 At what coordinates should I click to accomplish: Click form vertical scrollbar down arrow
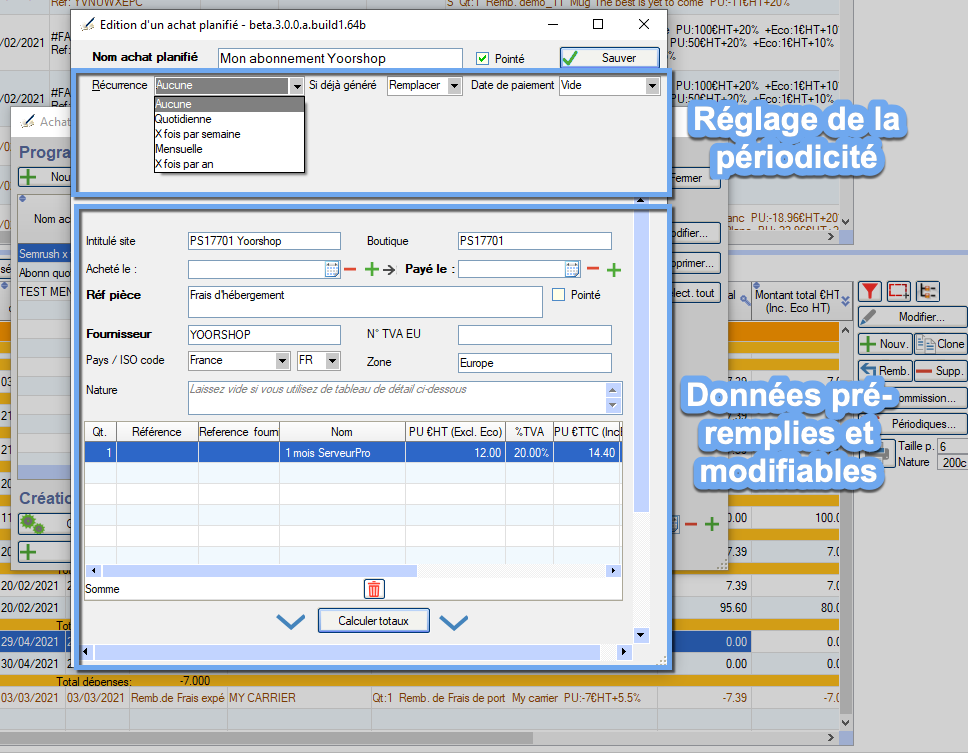click(641, 635)
